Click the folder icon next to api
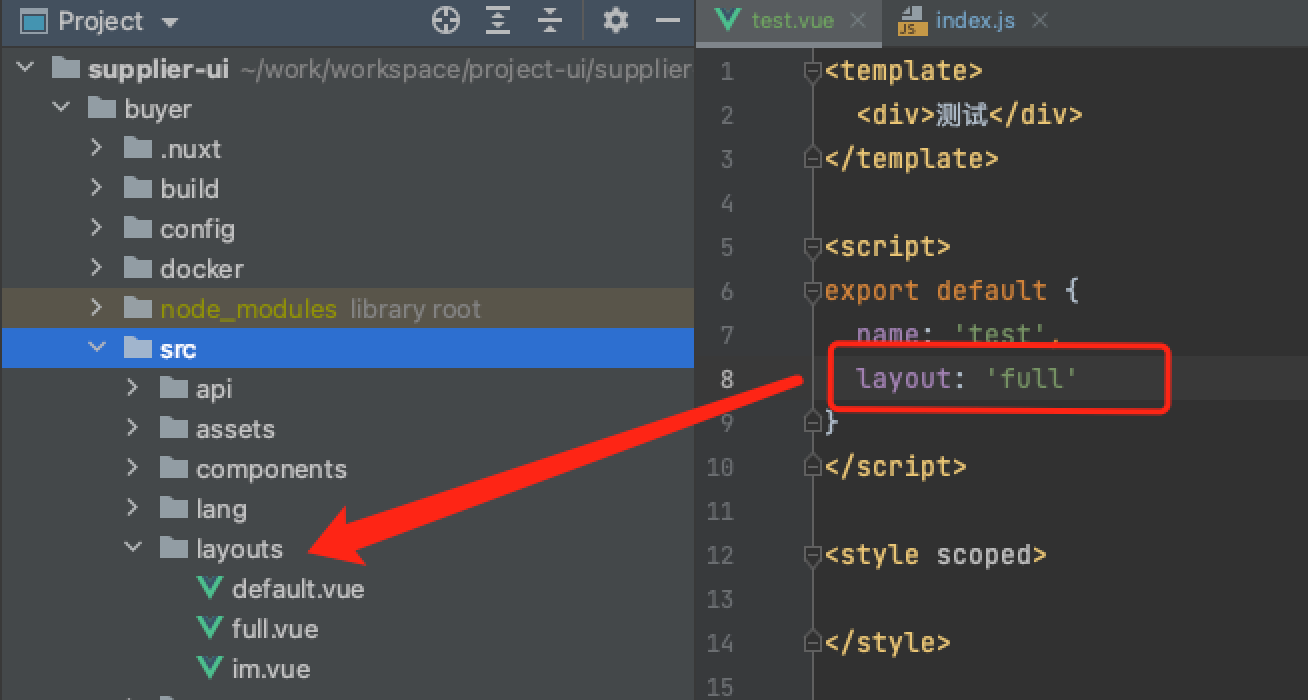 point(174,388)
